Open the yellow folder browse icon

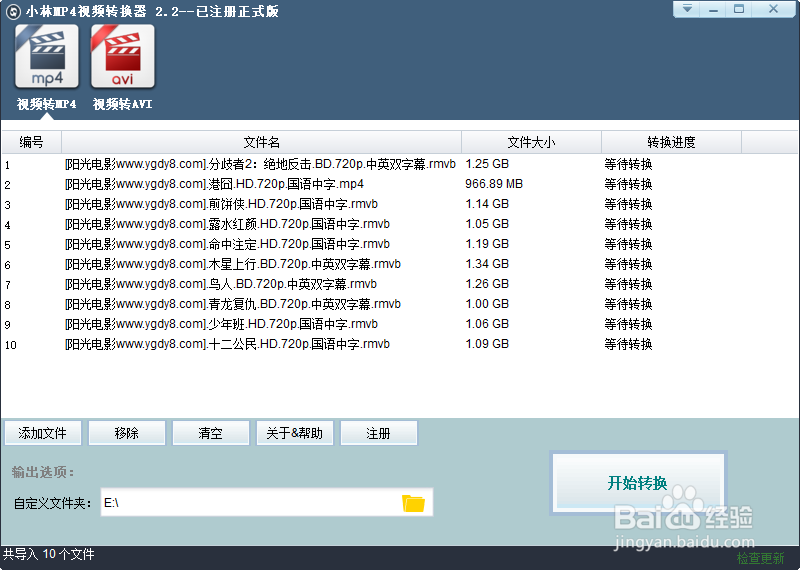tap(413, 503)
